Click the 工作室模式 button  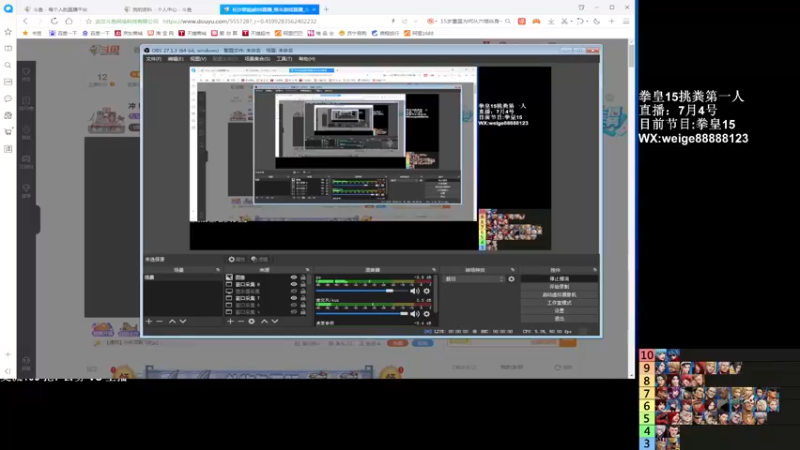(x=559, y=303)
